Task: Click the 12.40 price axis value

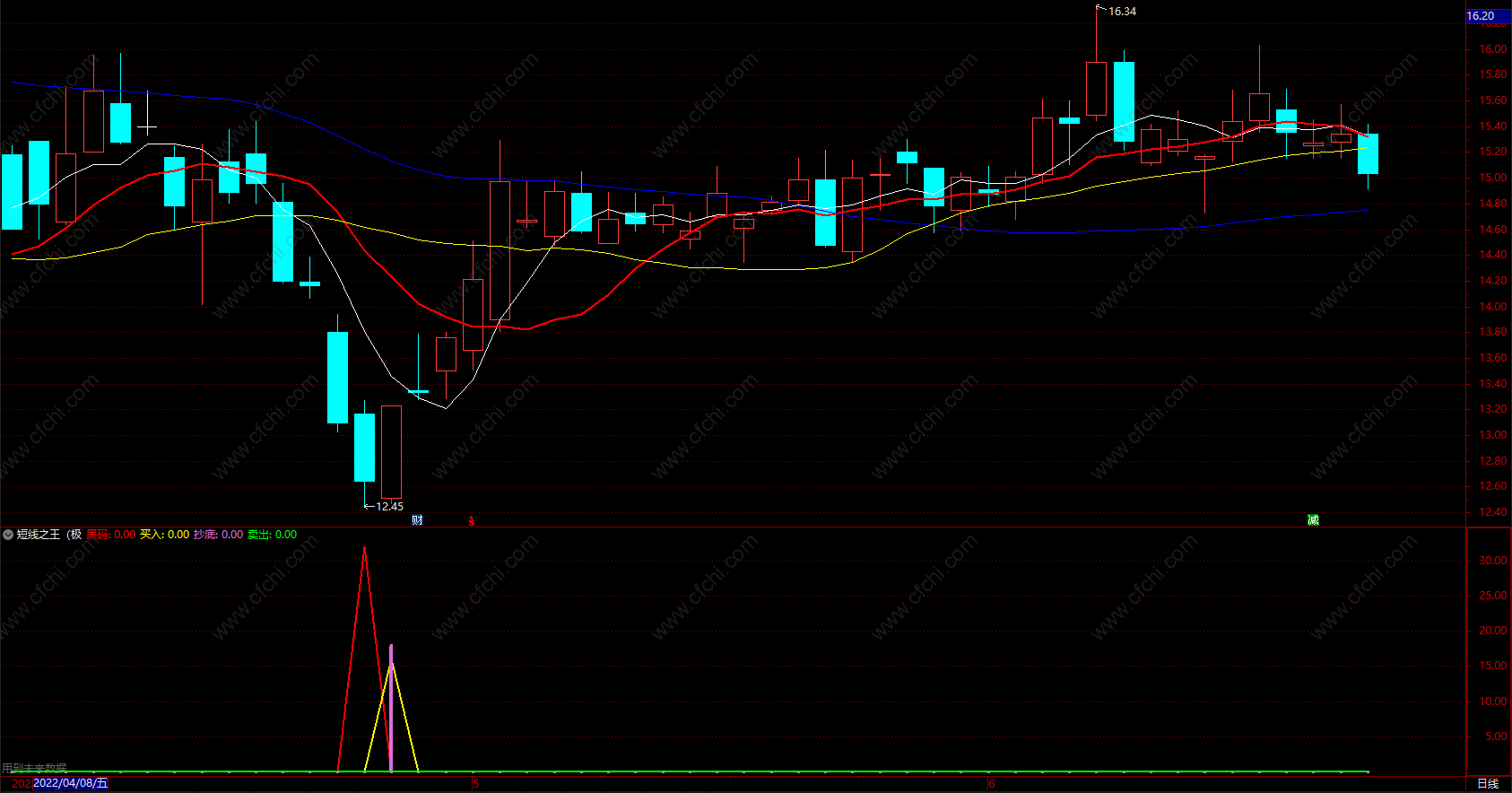Action: pyautogui.click(x=1493, y=512)
